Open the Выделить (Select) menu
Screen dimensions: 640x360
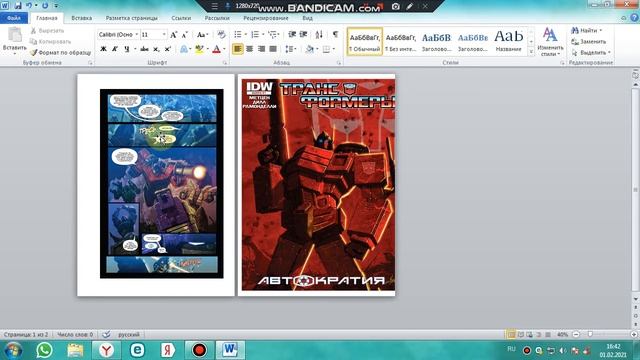pyautogui.click(x=591, y=53)
